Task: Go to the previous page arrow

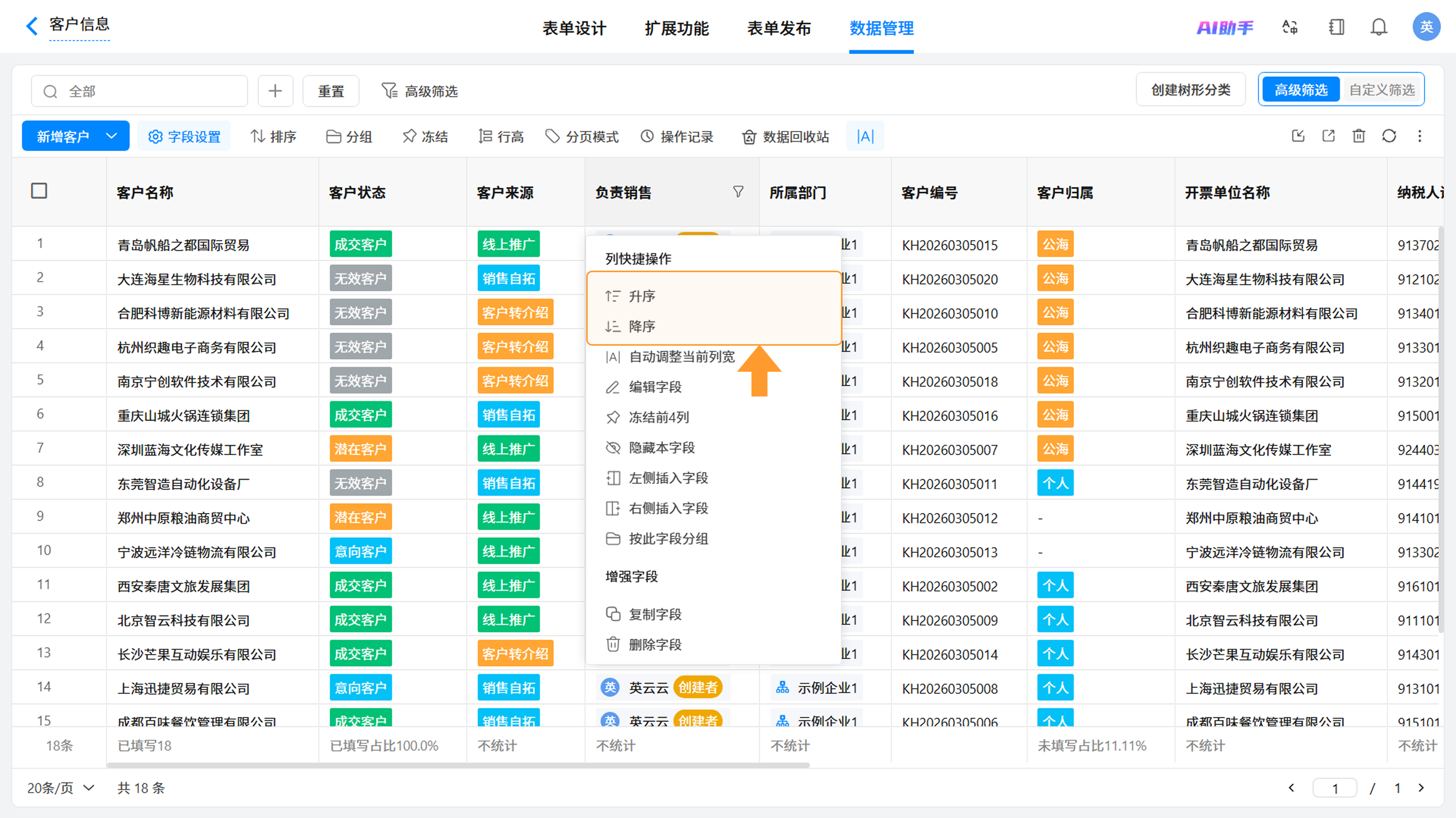Action: point(1291,788)
